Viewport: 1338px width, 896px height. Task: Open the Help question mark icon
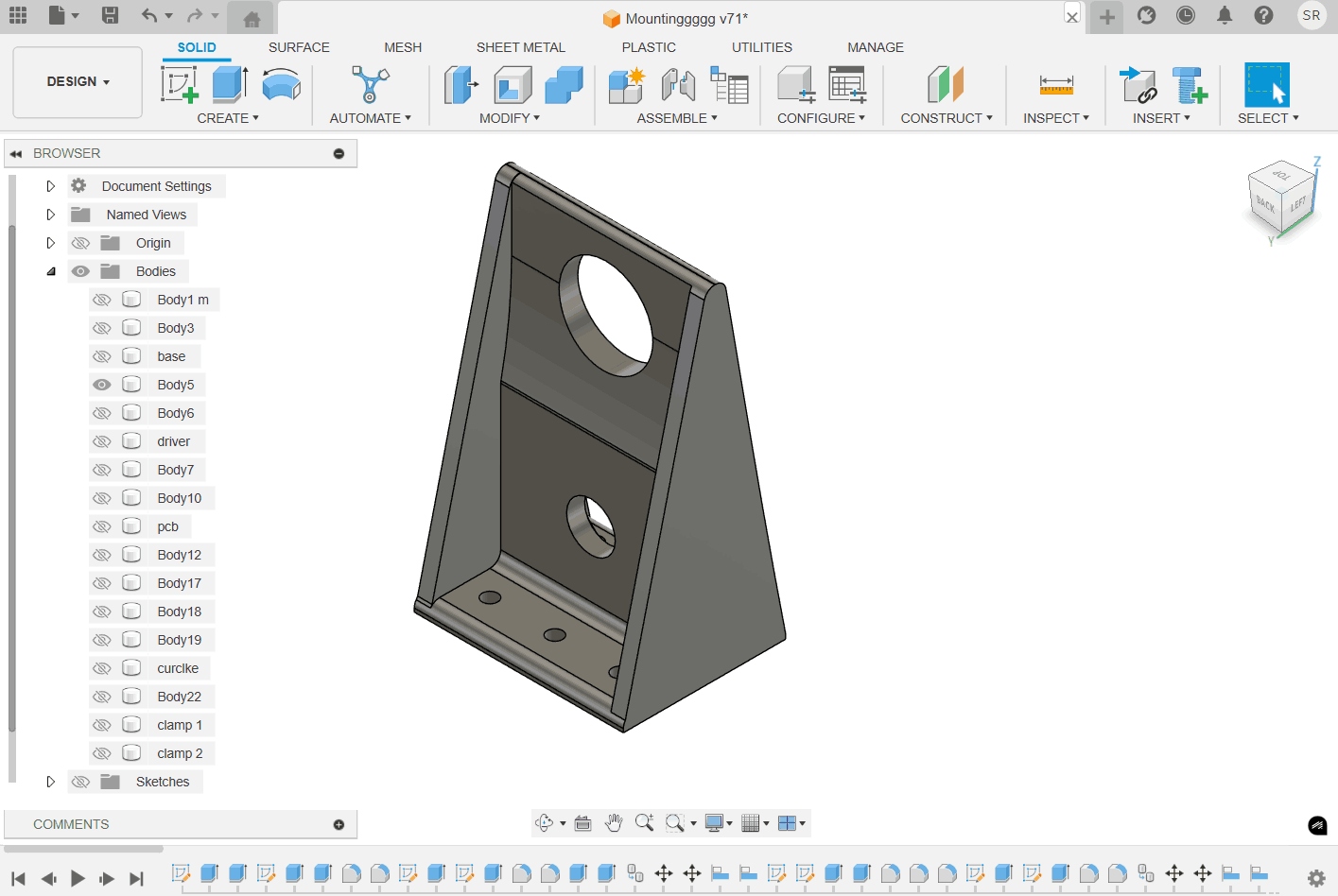(x=1263, y=15)
